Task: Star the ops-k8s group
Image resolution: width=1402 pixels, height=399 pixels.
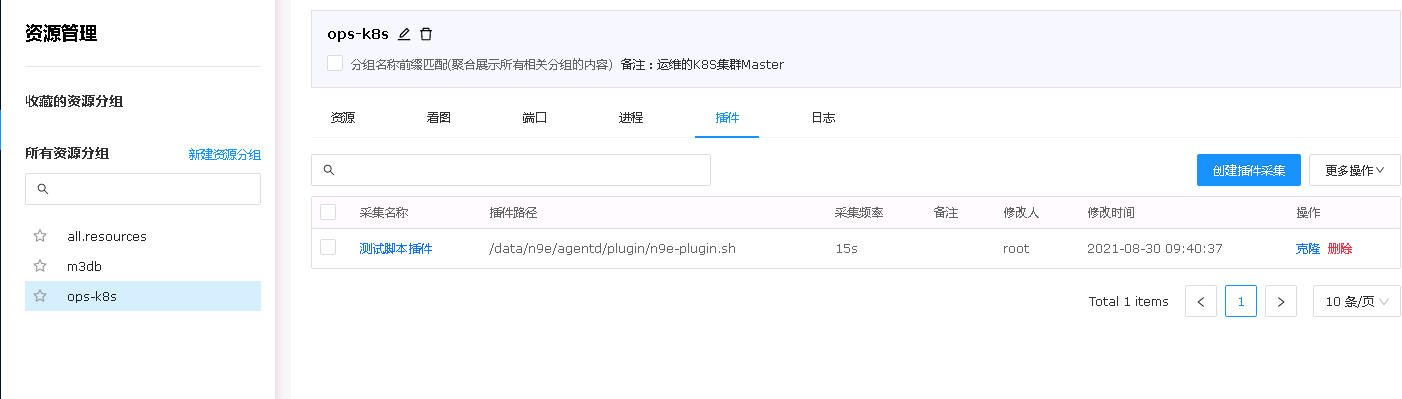Action: point(40,296)
